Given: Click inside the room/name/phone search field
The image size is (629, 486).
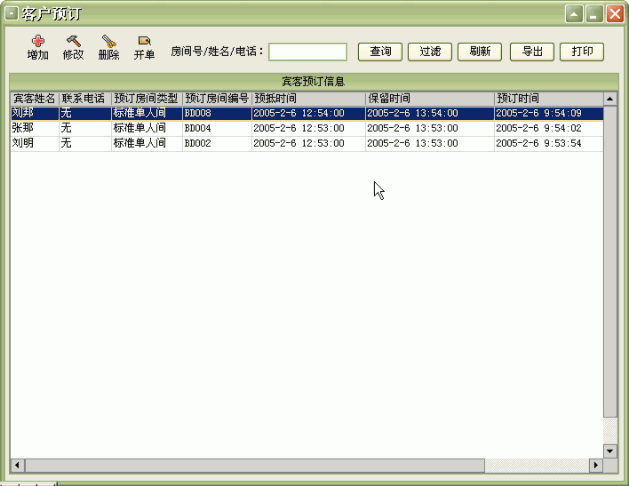Looking at the screenshot, I should (307, 52).
